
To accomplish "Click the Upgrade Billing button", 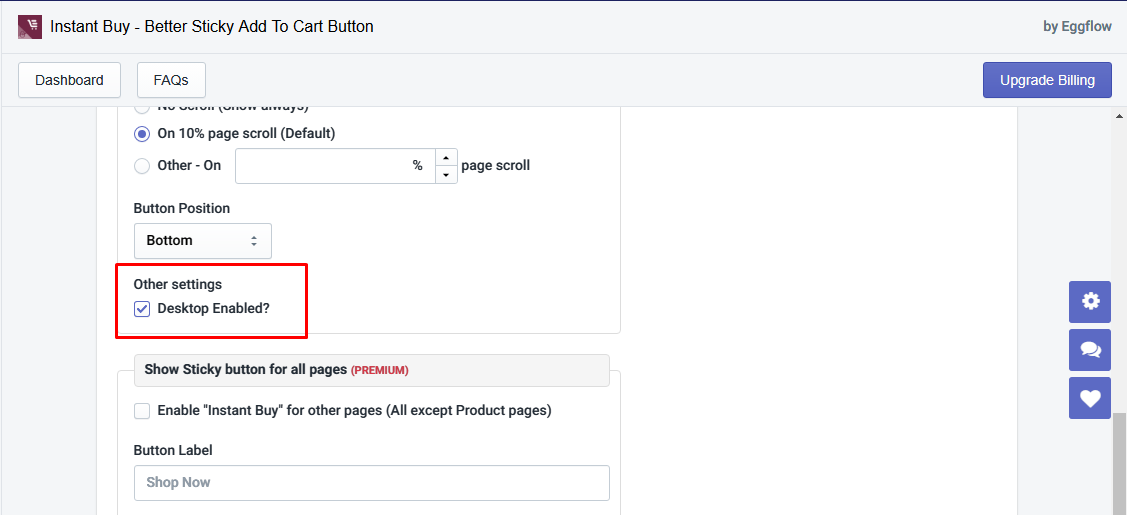I will pyautogui.click(x=1047, y=80).
